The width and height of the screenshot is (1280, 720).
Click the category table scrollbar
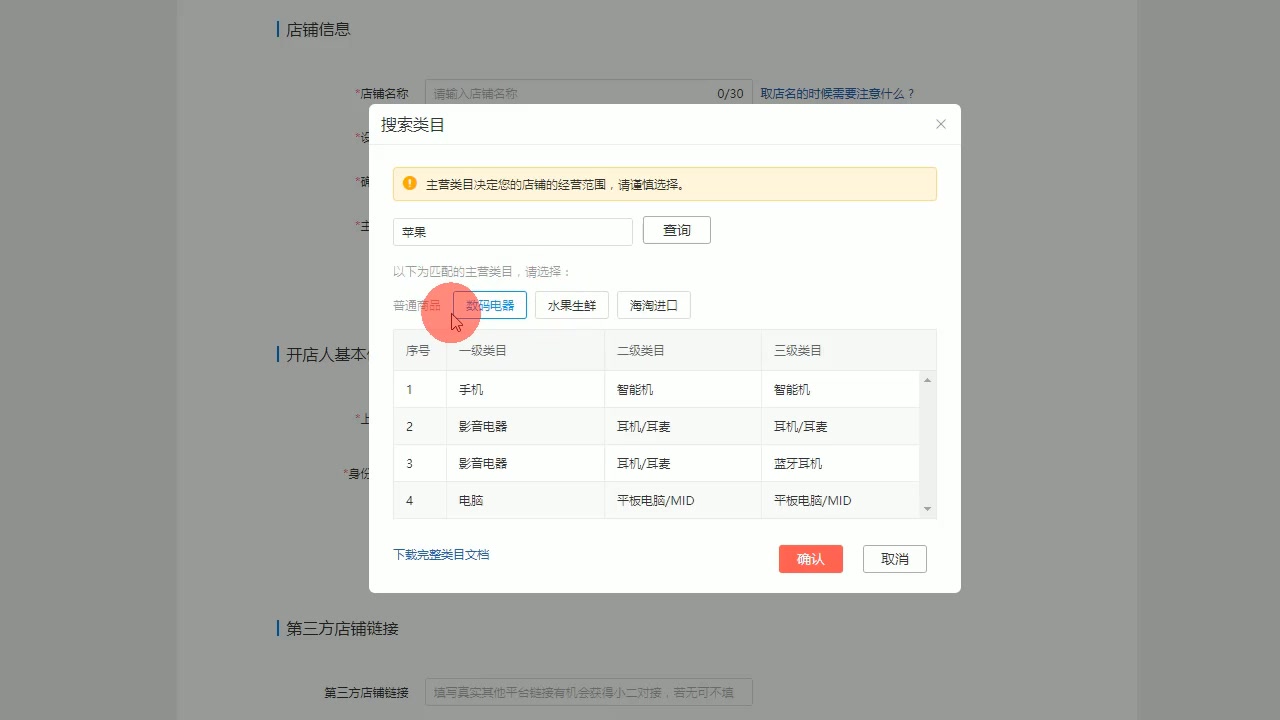coord(927,440)
